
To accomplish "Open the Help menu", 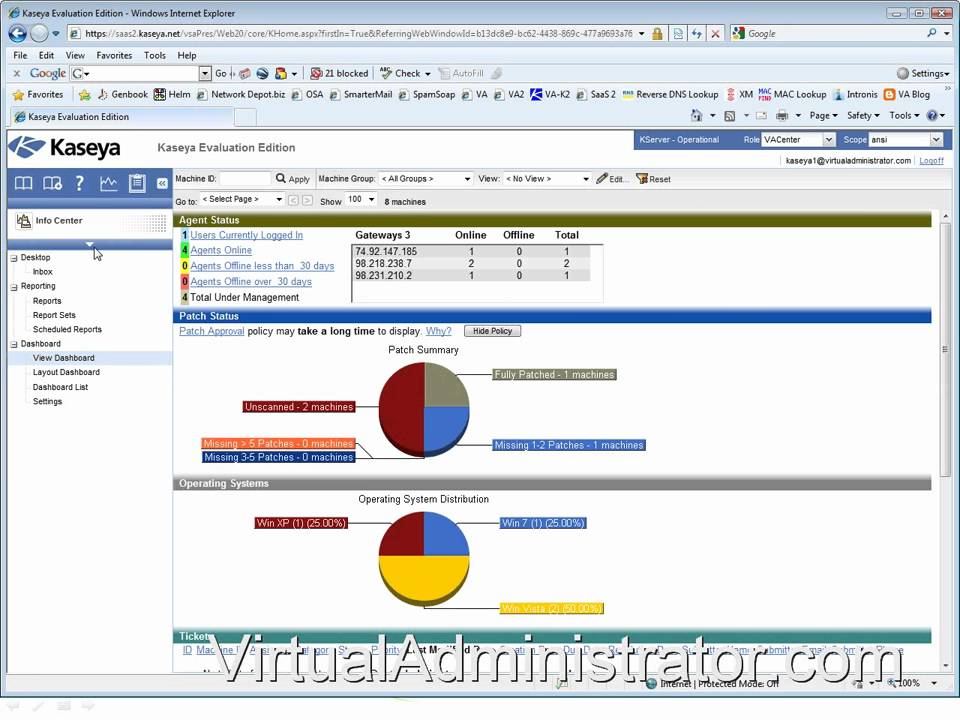I will (x=187, y=55).
